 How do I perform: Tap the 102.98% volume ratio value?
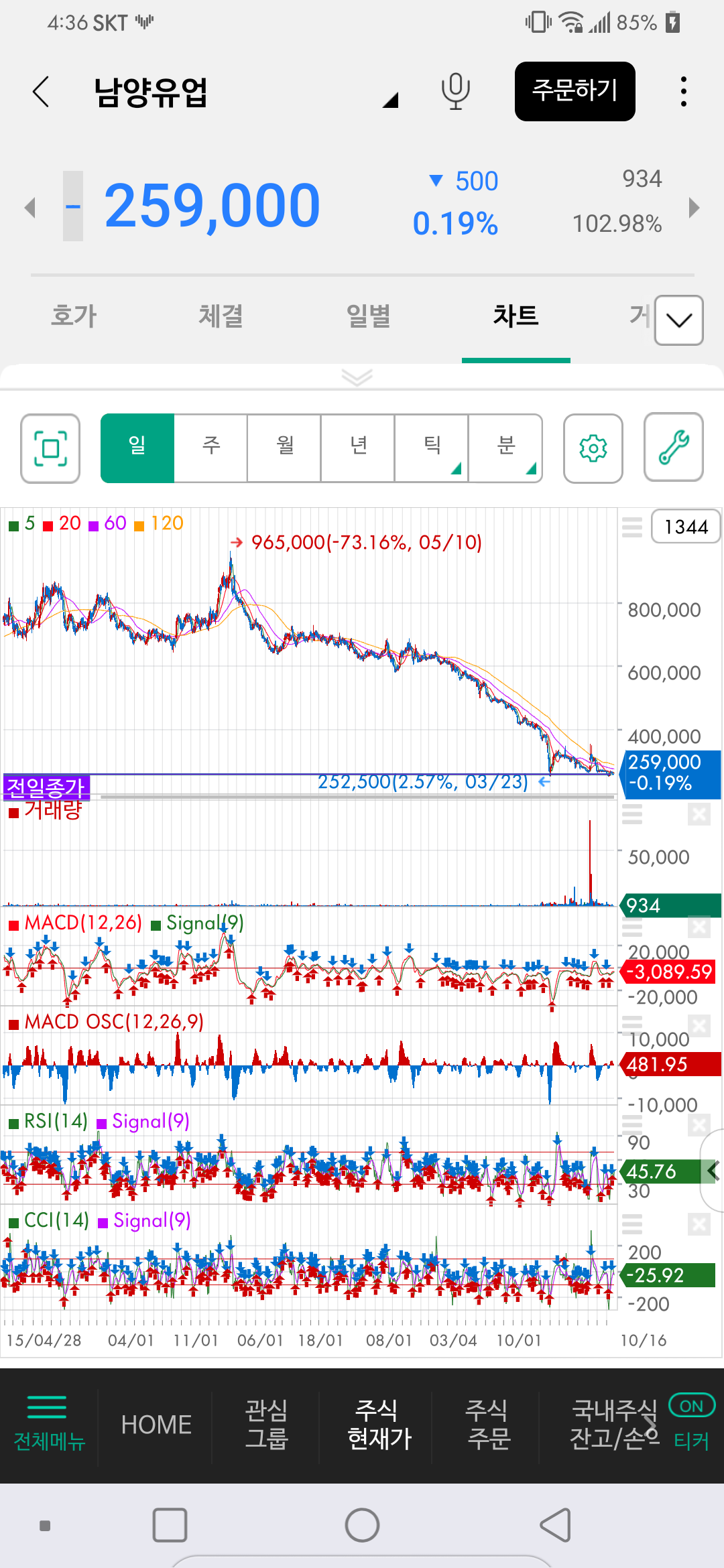tap(617, 224)
